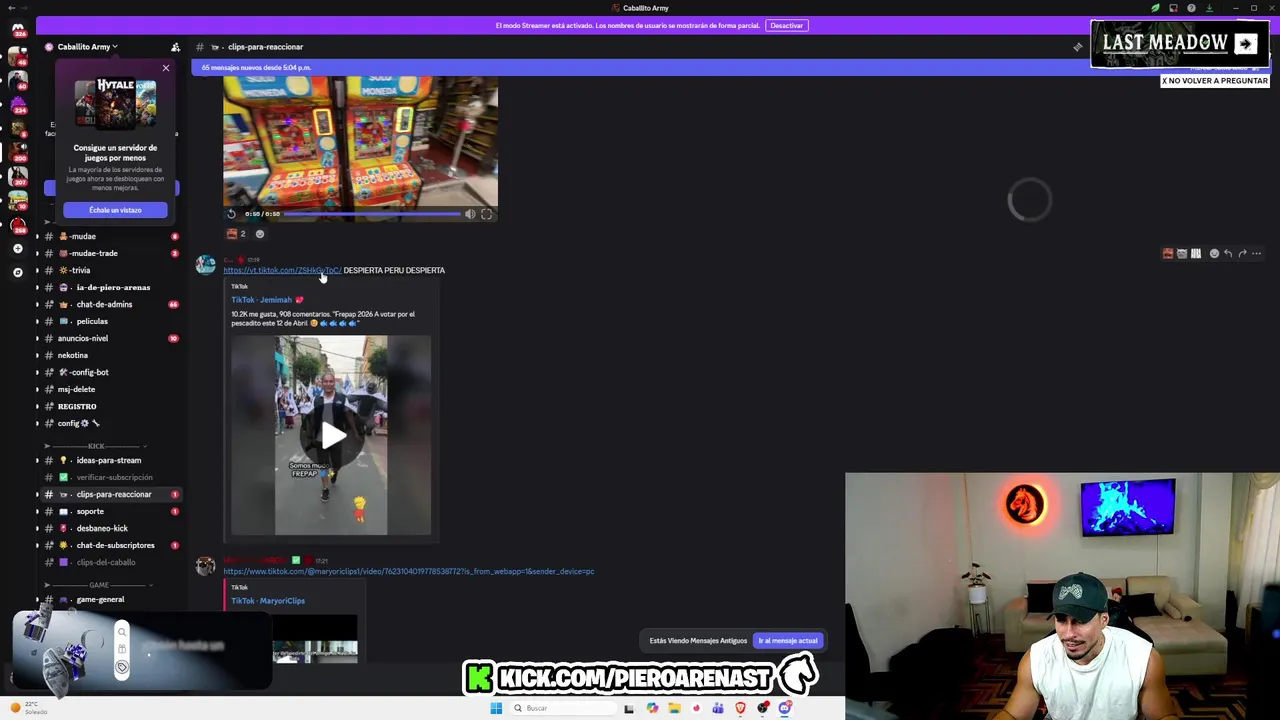Image resolution: width=1280 pixels, height=720 pixels.
Task: Open the MaryoriClips video thumbnail
Action: click(x=315, y=639)
